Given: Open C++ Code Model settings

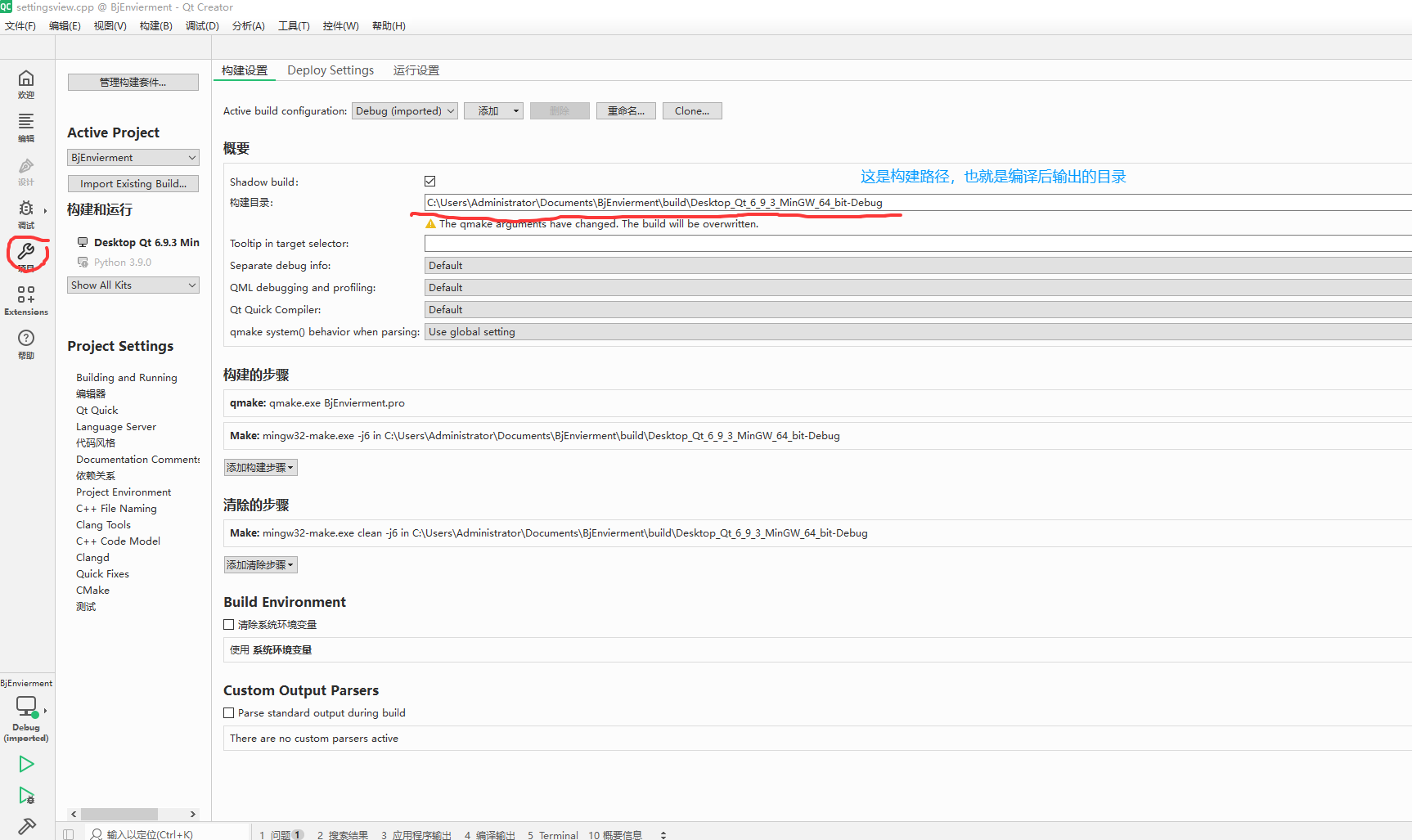Looking at the screenshot, I should pyautogui.click(x=119, y=541).
